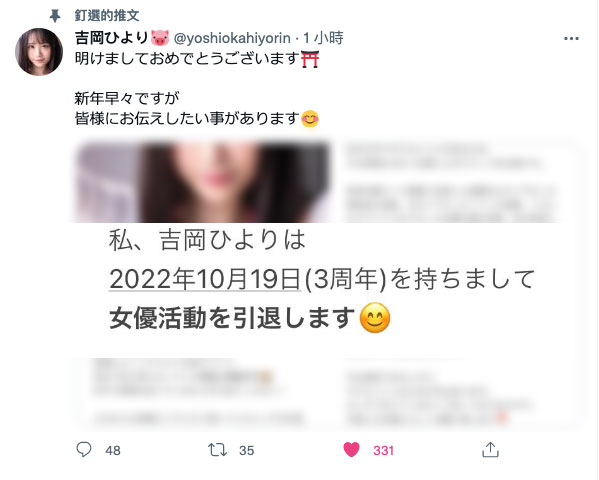Click the retweet count 35
This screenshot has height=480, width=599.
pos(246,451)
